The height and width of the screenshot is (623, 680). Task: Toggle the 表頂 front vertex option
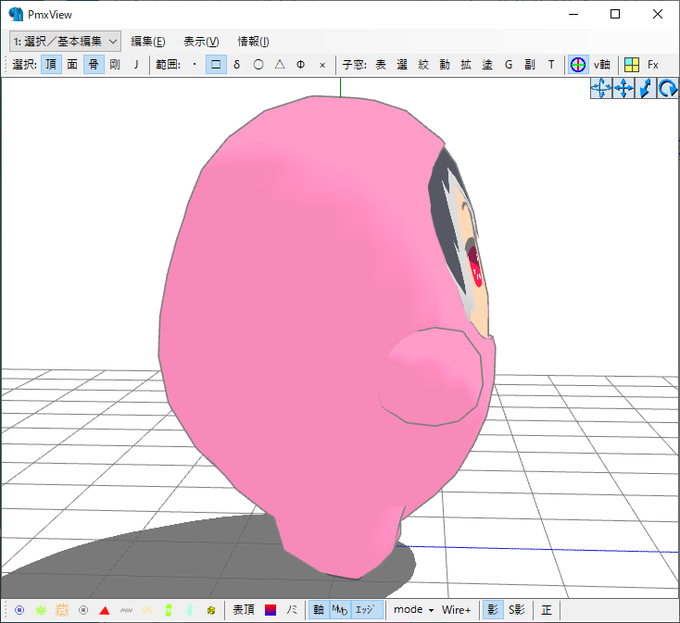(x=243, y=610)
